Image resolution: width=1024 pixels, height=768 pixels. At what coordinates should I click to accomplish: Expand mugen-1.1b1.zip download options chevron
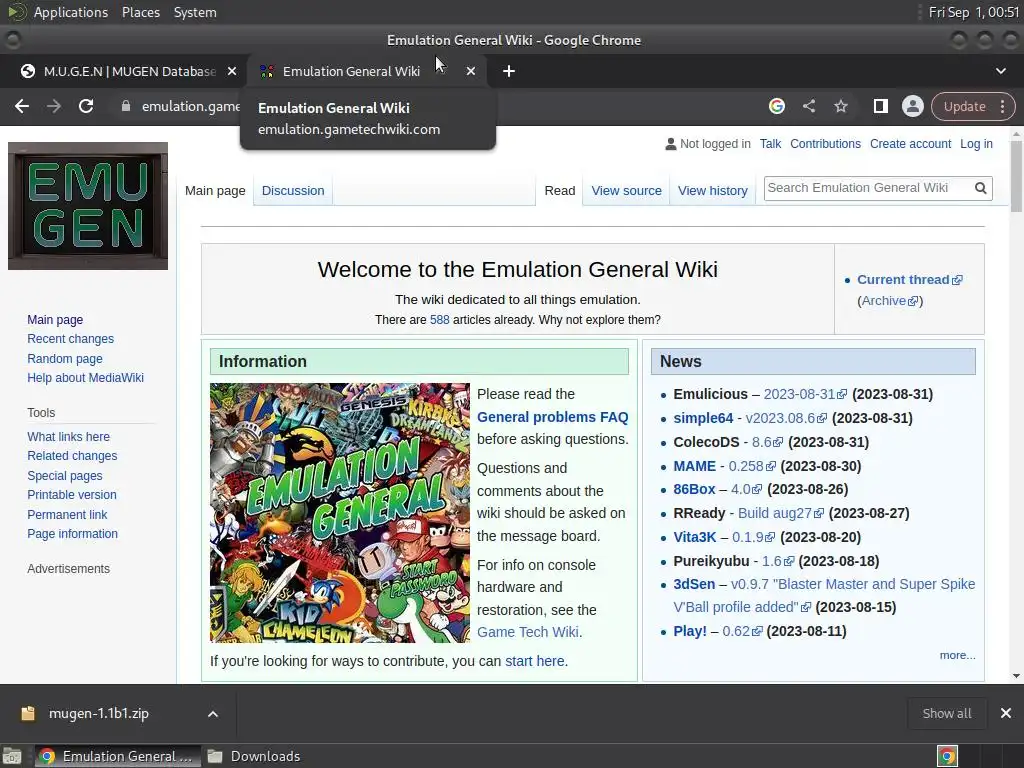[x=213, y=714]
